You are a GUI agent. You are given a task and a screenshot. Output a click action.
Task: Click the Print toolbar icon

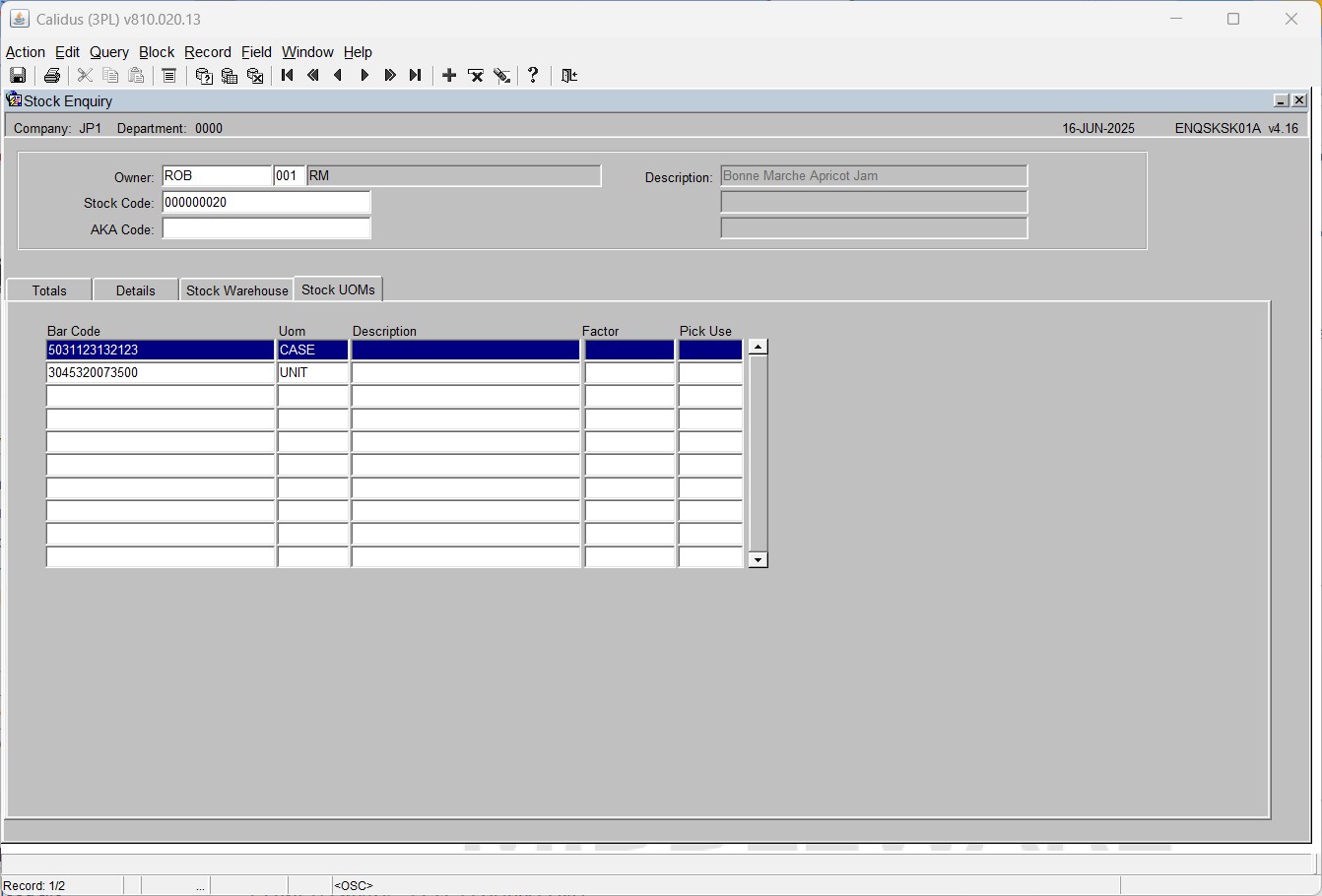click(x=52, y=76)
